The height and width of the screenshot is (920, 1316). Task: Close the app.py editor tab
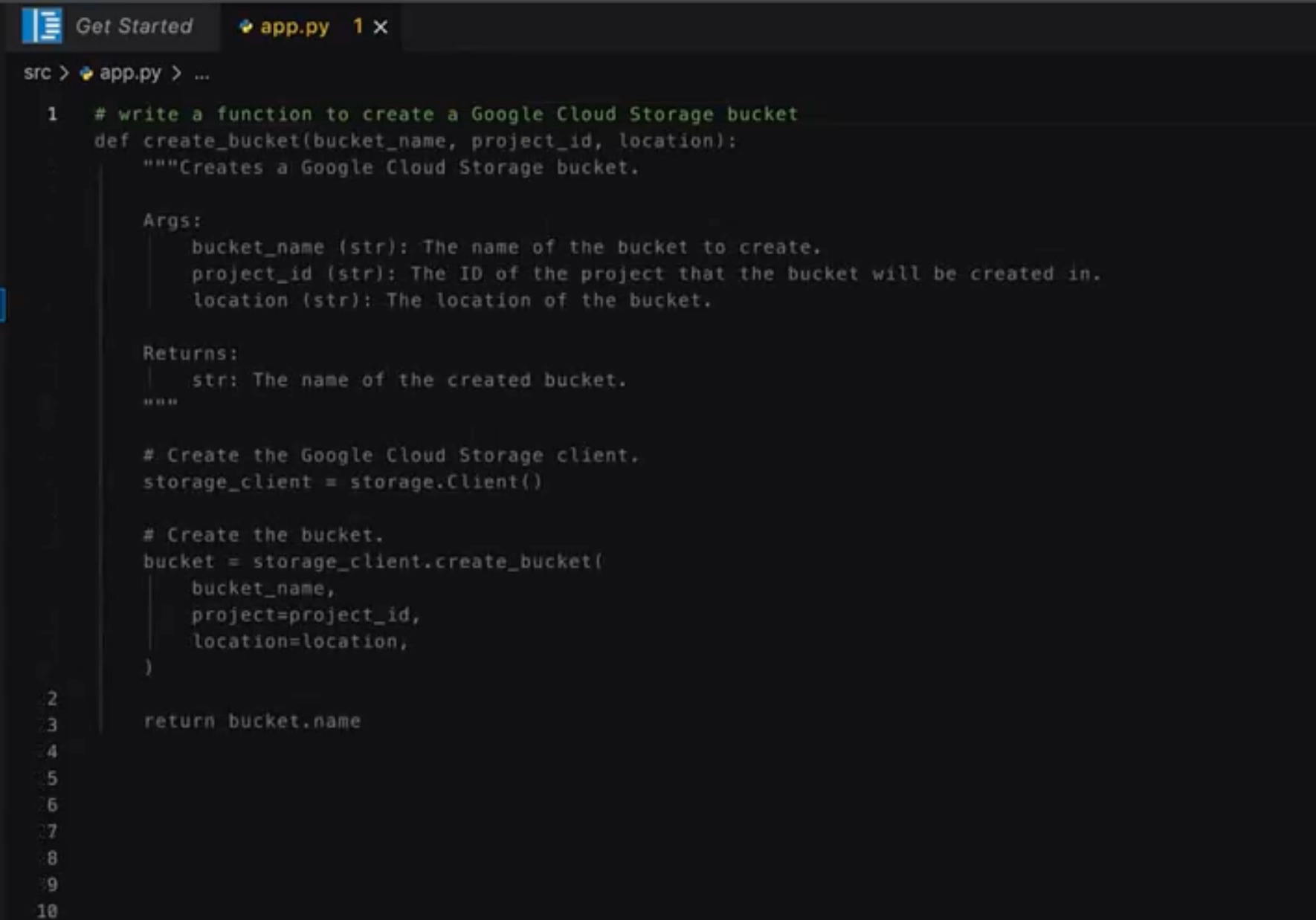coord(381,27)
